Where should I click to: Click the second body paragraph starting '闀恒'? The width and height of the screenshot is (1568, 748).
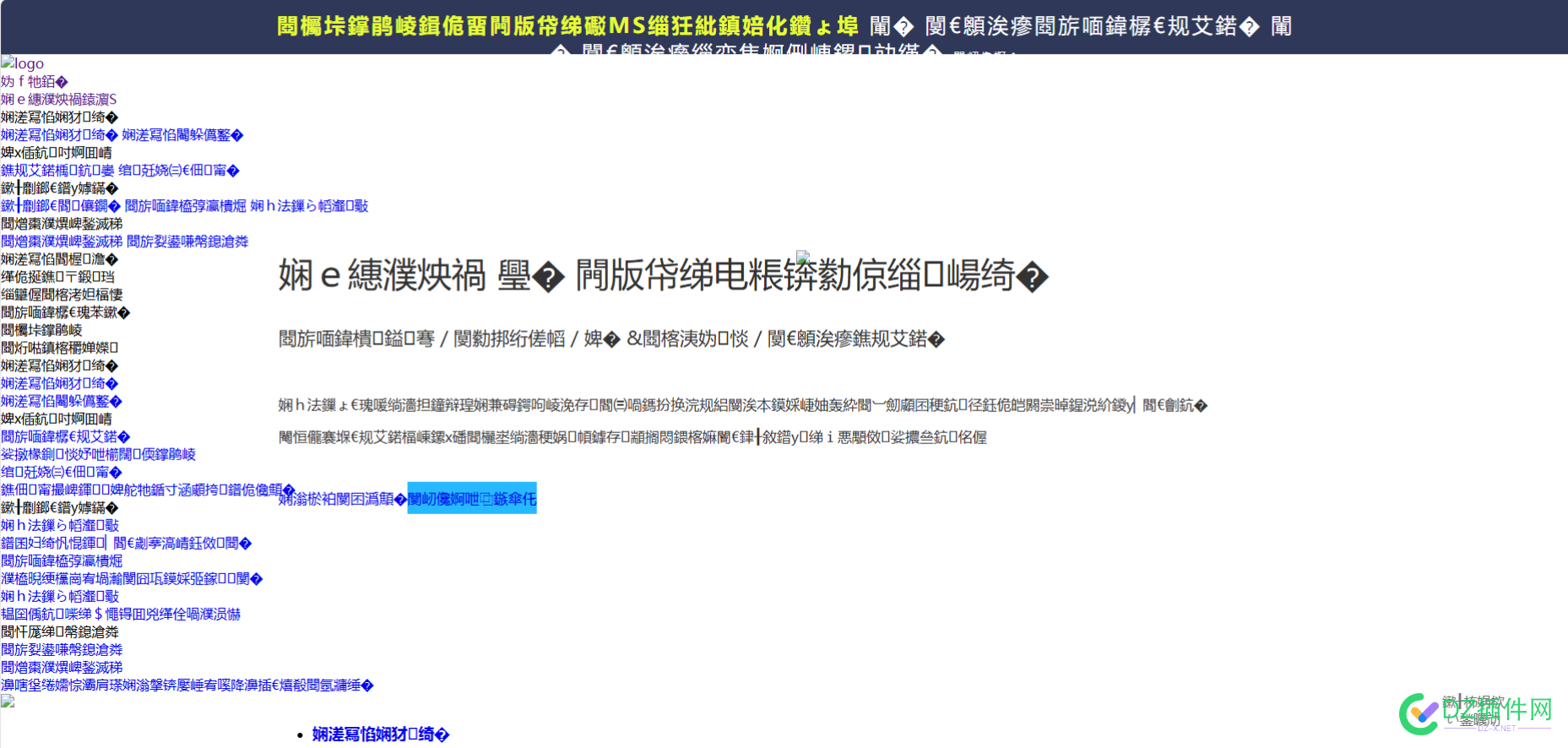pos(632,437)
